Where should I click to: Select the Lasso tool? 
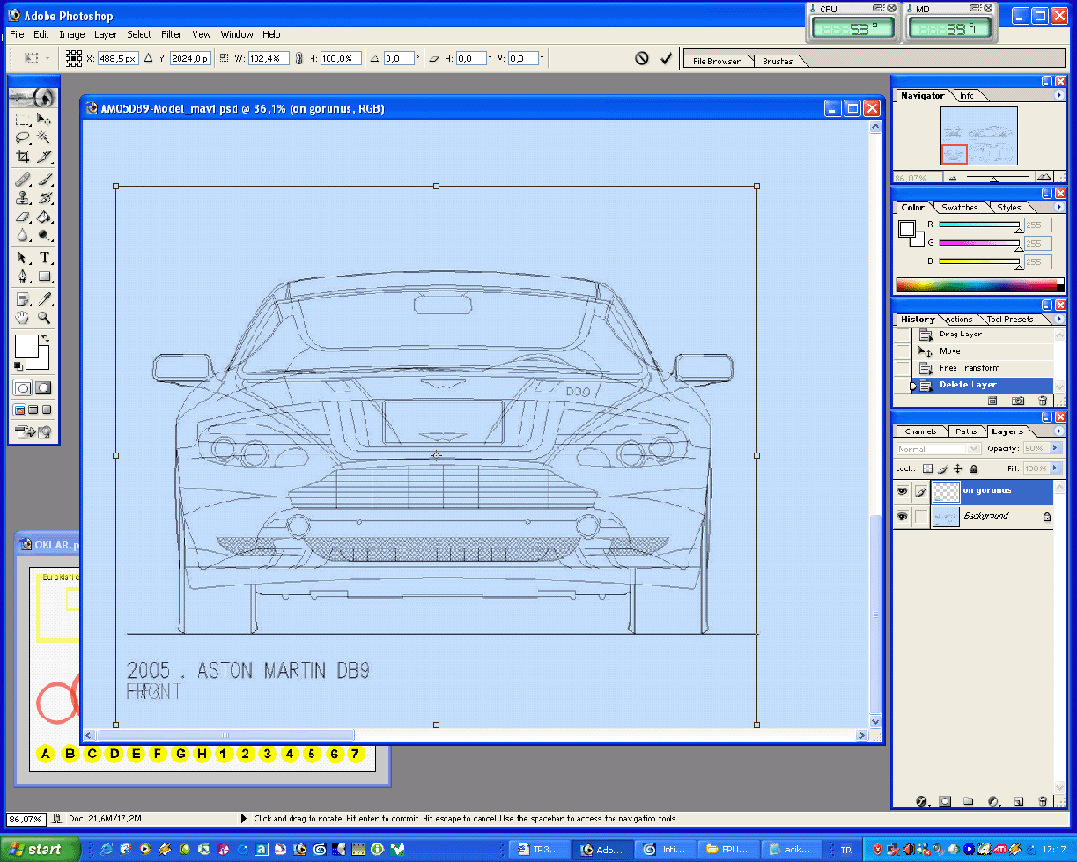point(22,137)
